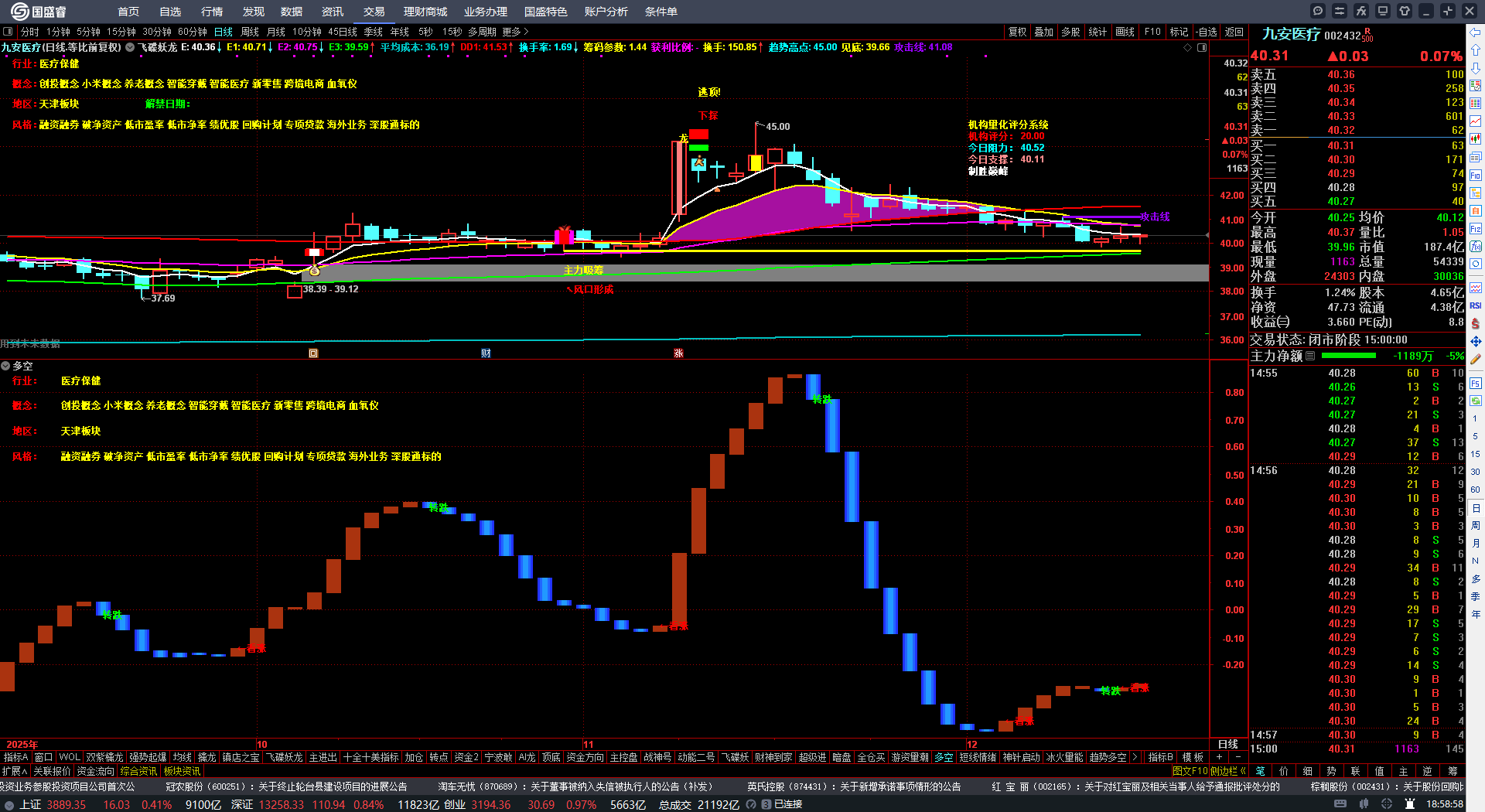Click the F10 toolbar button
Screen dimensions: 1485x812
pyautogui.click(x=1152, y=32)
